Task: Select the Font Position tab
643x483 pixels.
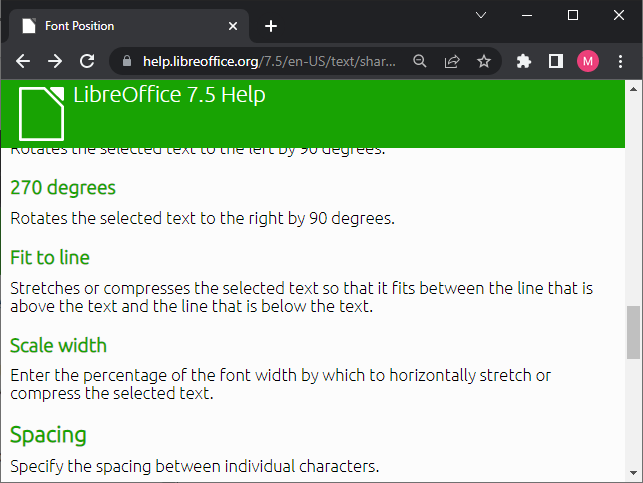Action: click(128, 26)
